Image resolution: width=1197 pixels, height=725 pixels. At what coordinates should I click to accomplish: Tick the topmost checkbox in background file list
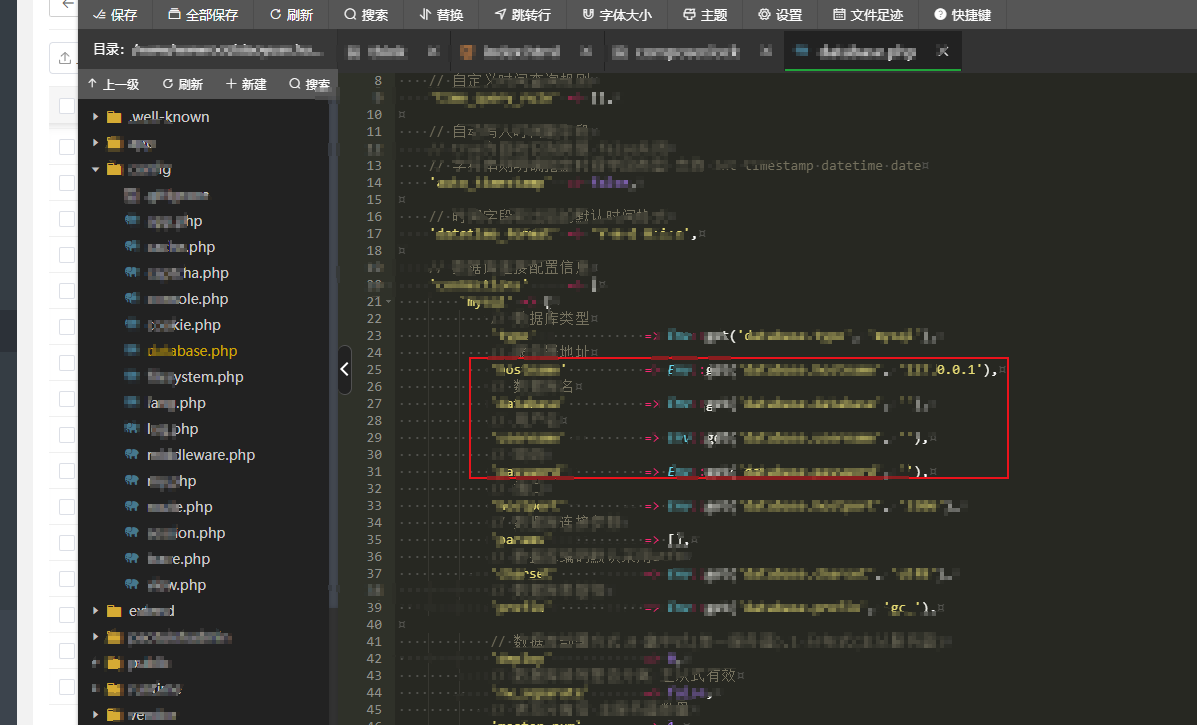(x=66, y=106)
